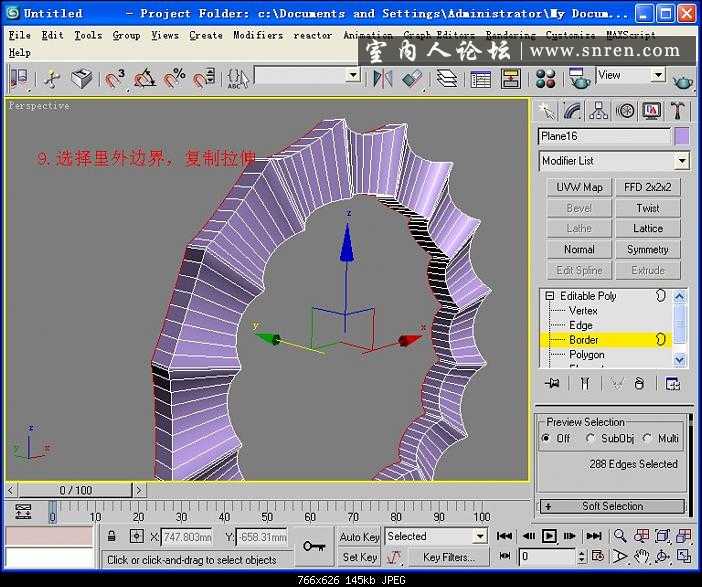The image size is (702, 587).
Task: Click the Pin Stack icon
Action: point(550,383)
